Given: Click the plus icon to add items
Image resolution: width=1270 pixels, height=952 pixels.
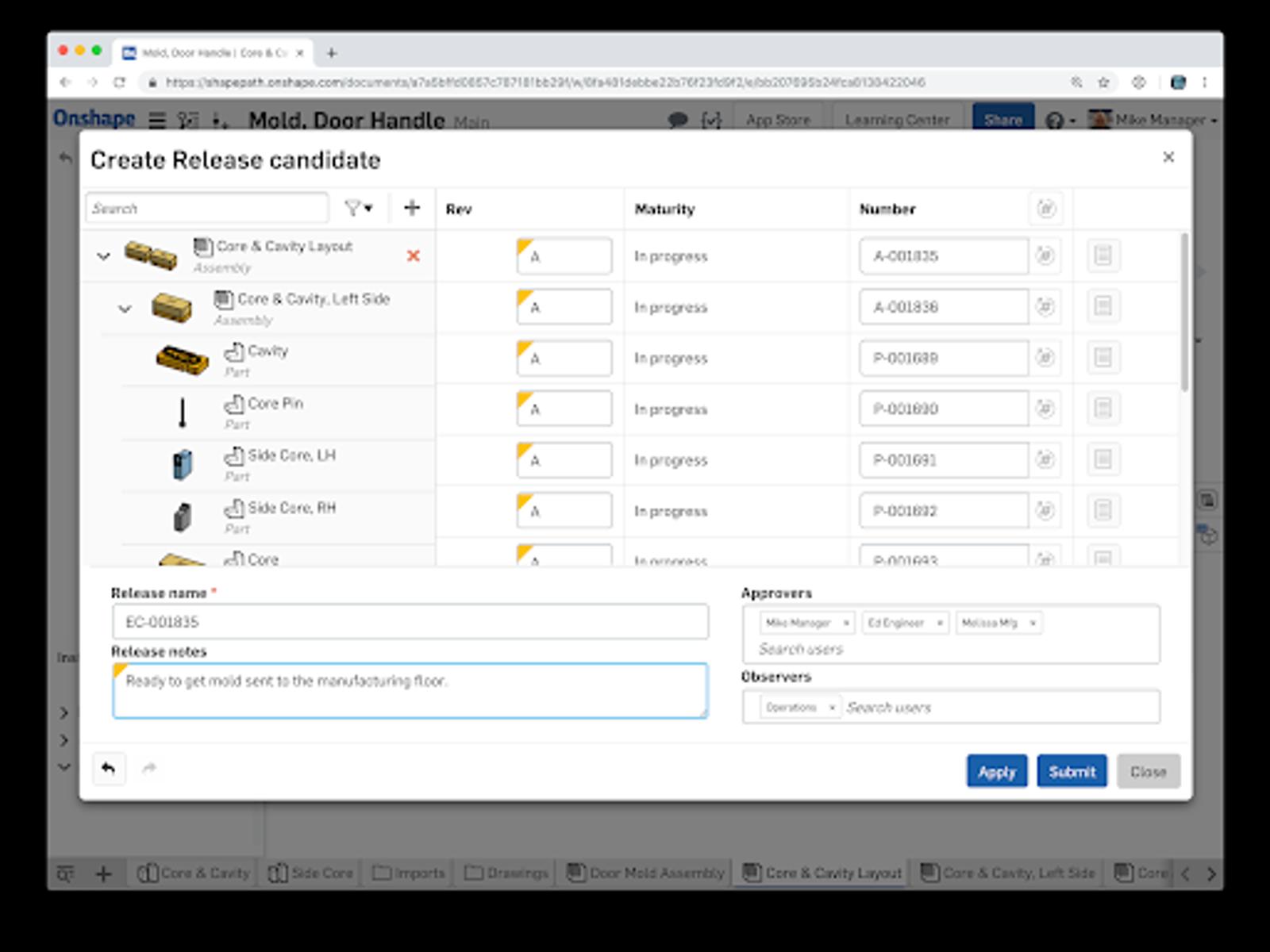Looking at the screenshot, I should coord(412,209).
